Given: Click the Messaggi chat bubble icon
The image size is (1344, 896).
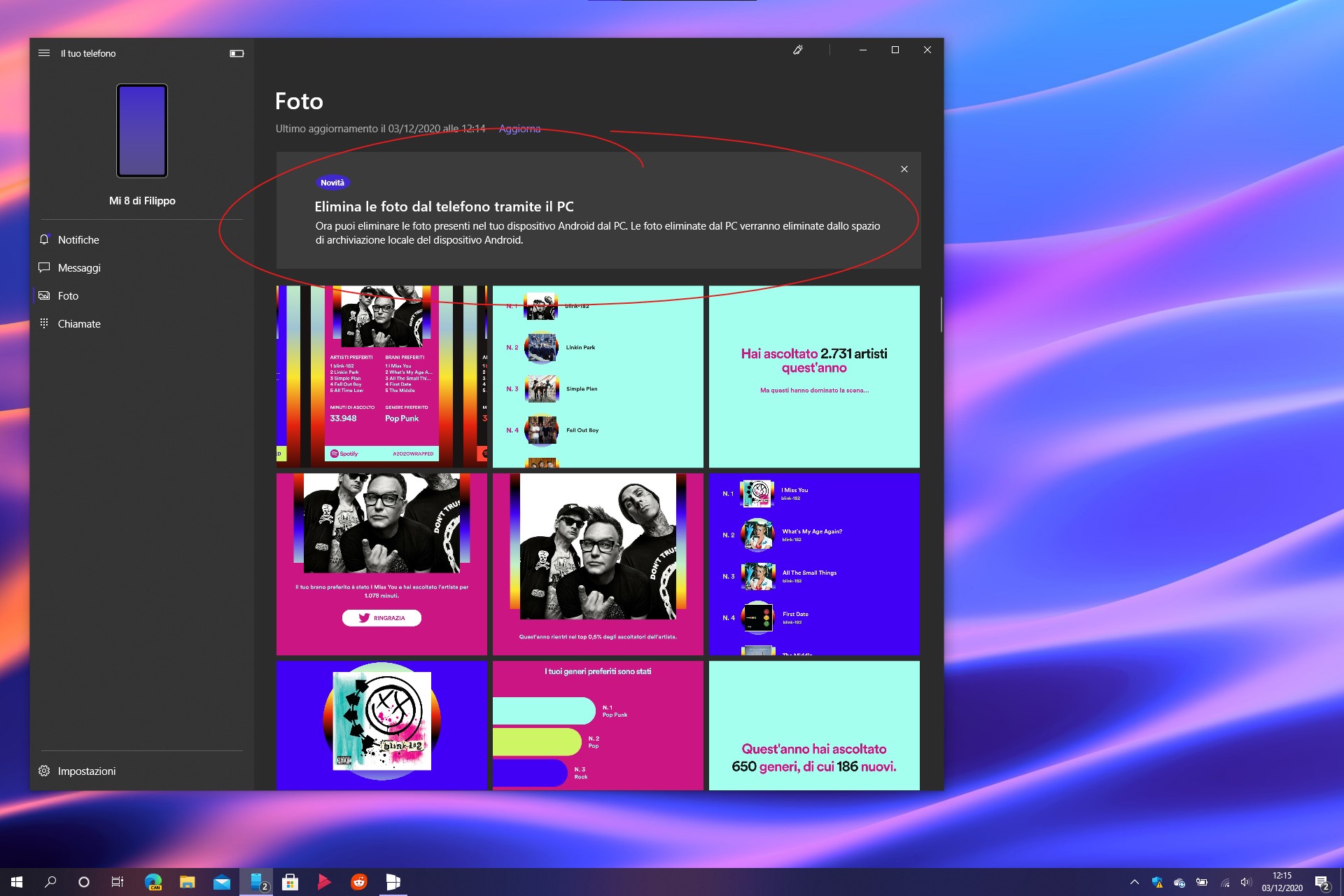Looking at the screenshot, I should pyautogui.click(x=44, y=267).
